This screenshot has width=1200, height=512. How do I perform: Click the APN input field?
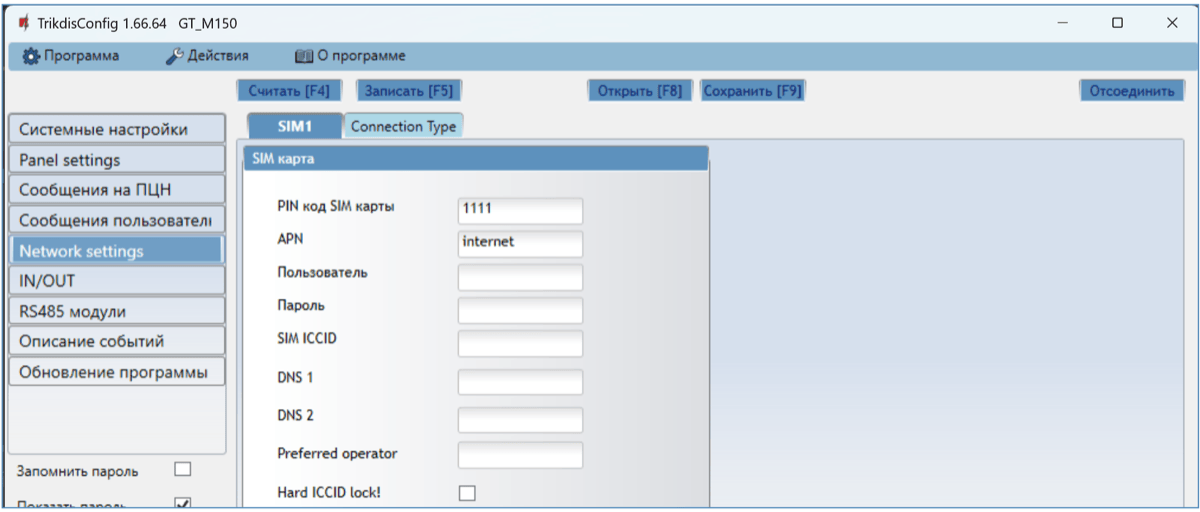tap(520, 242)
